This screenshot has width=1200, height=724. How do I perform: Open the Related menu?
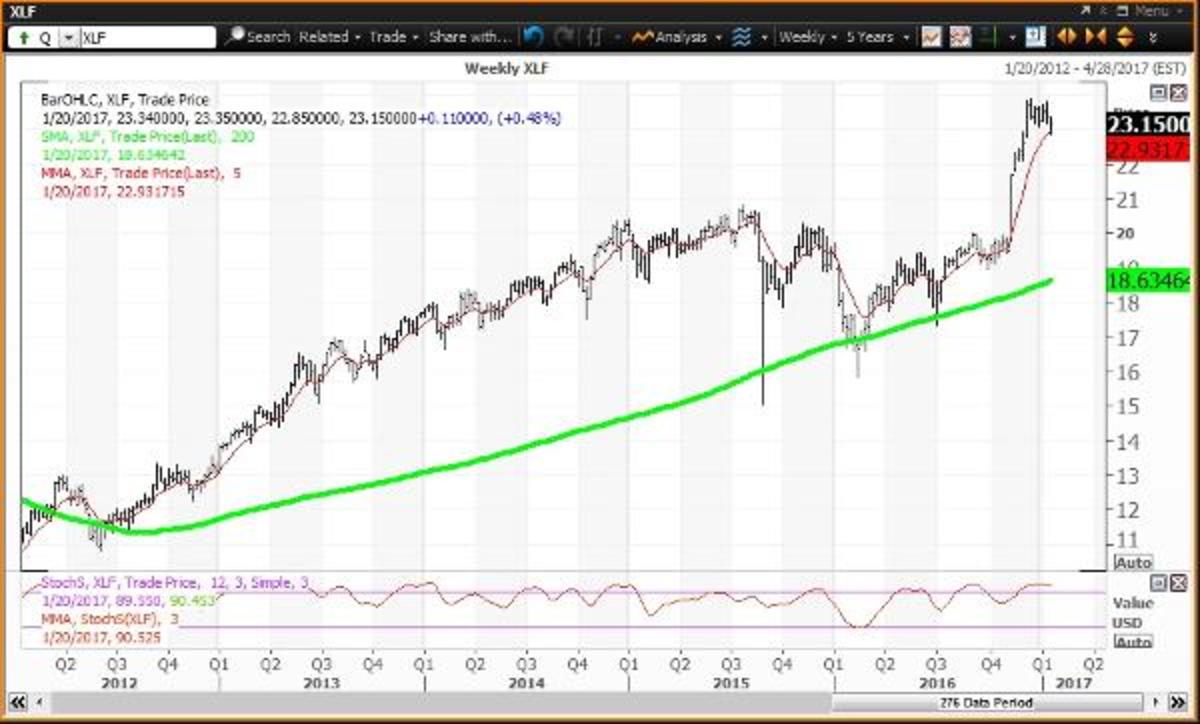click(x=328, y=37)
